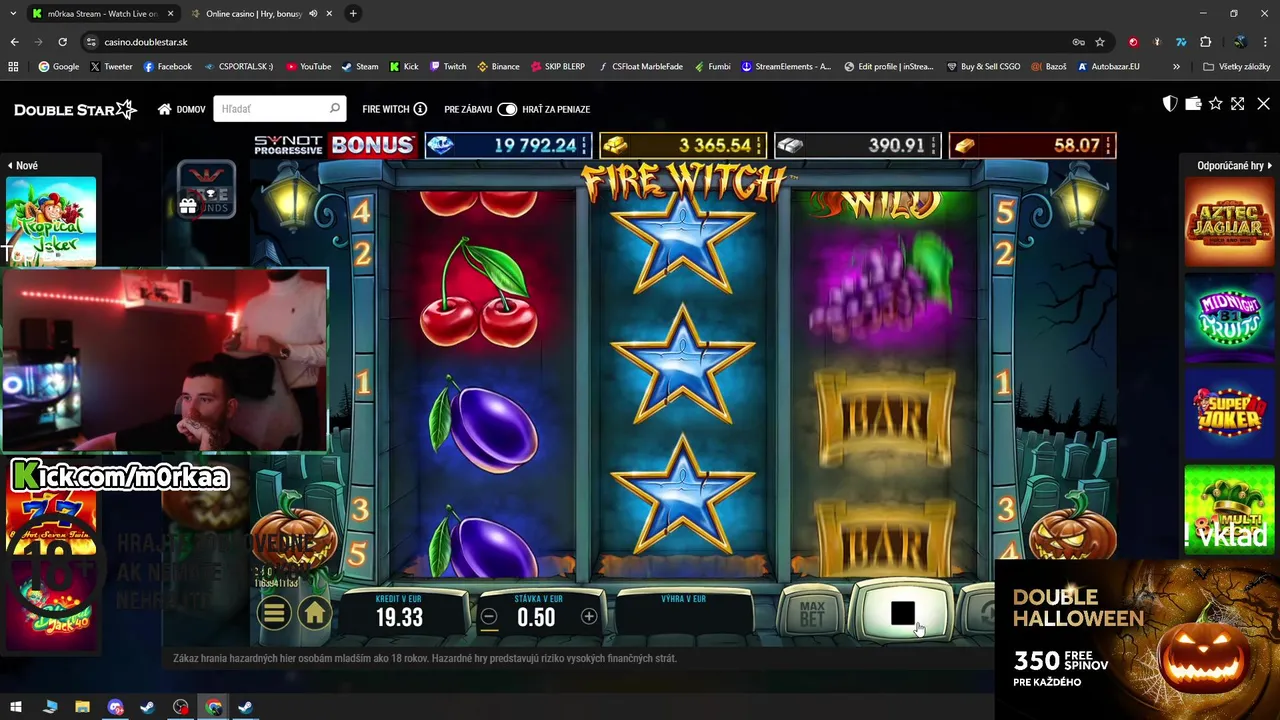Open the SKIP BLERP bookmark

[x=557, y=67]
